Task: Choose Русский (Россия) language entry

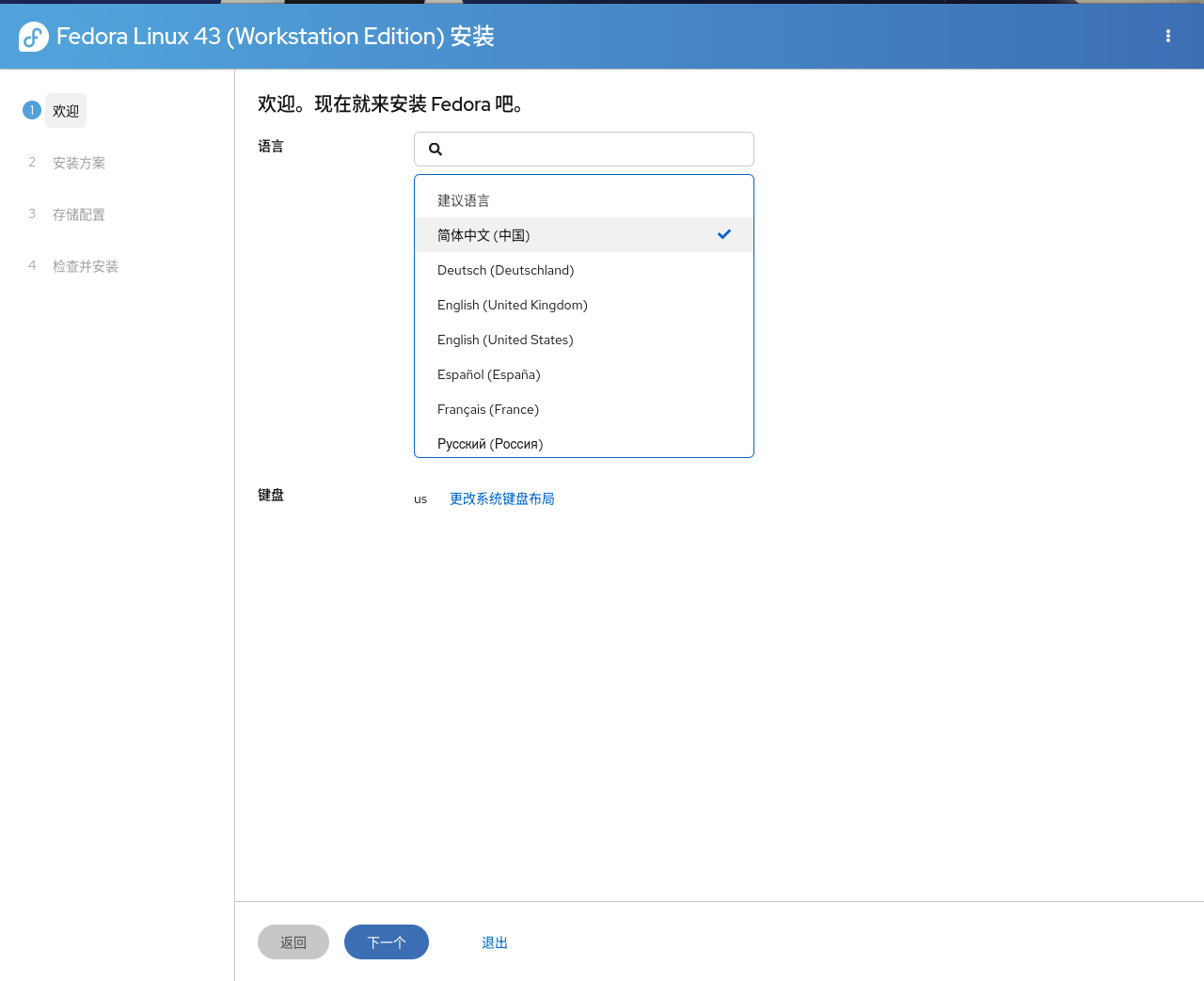Action: tap(489, 444)
